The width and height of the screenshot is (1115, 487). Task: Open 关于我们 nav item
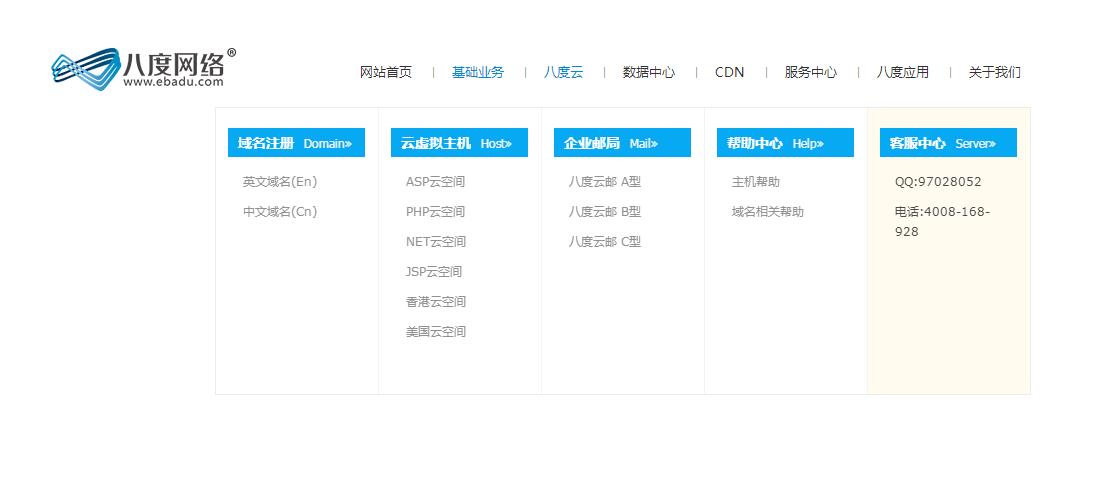click(x=994, y=72)
